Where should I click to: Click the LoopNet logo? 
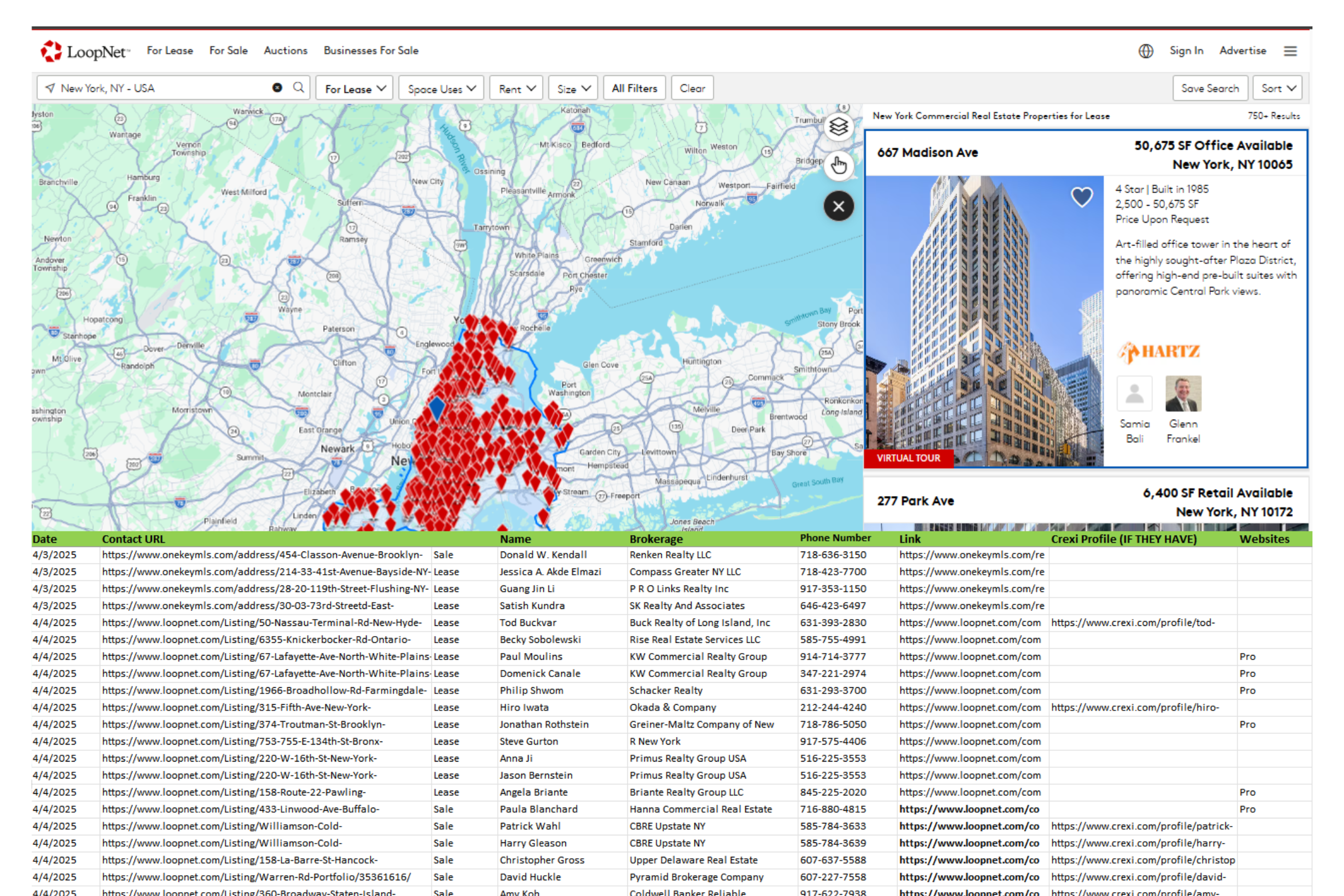[x=85, y=51]
